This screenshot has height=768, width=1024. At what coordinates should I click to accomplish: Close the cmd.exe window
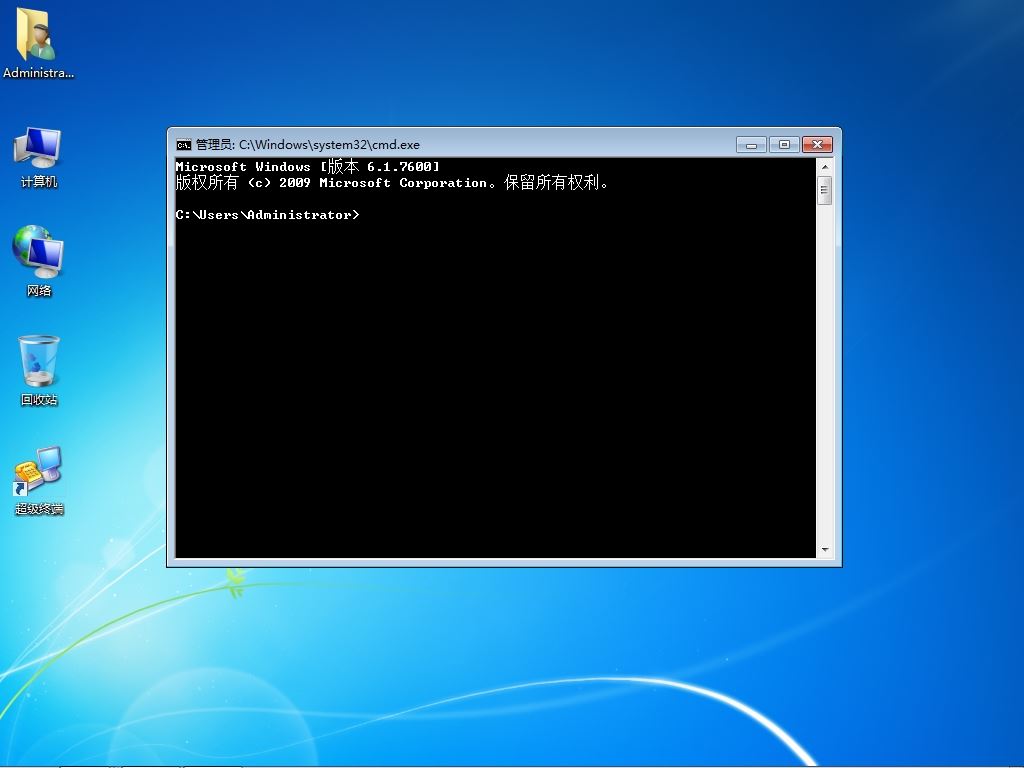[817, 144]
